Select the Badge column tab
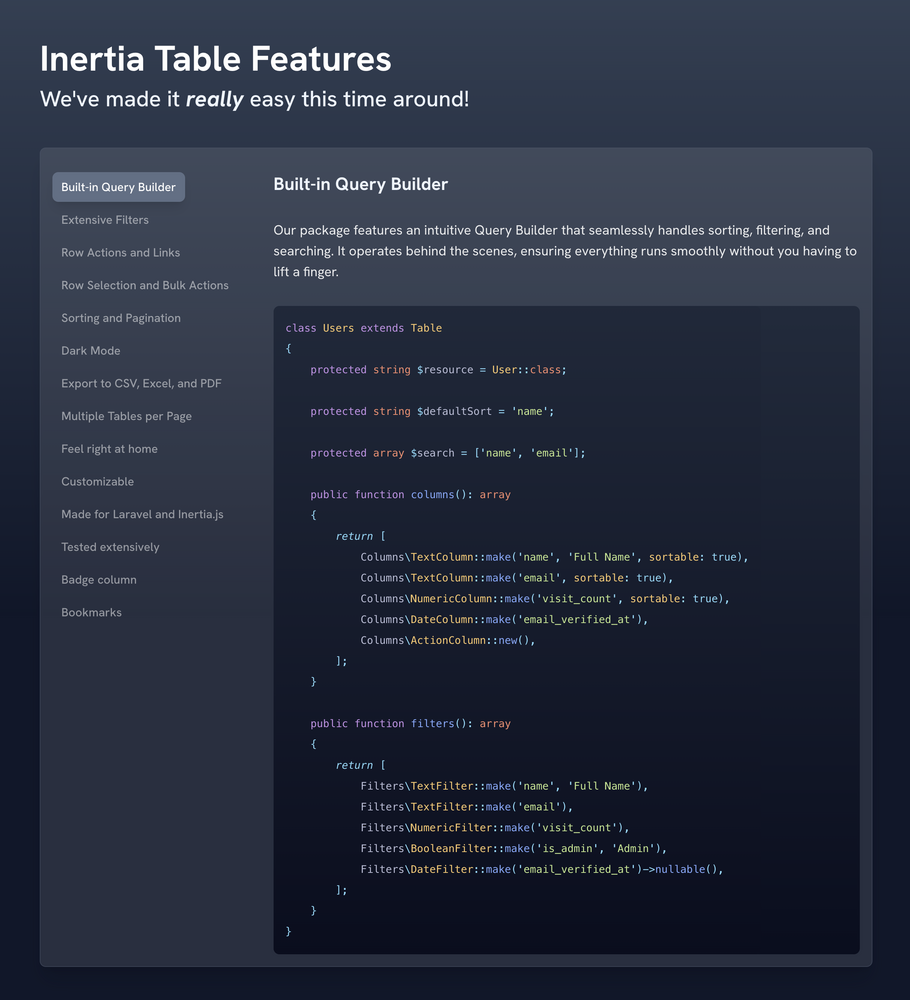Screen dimensions: 910x1000 pos(99,580)
